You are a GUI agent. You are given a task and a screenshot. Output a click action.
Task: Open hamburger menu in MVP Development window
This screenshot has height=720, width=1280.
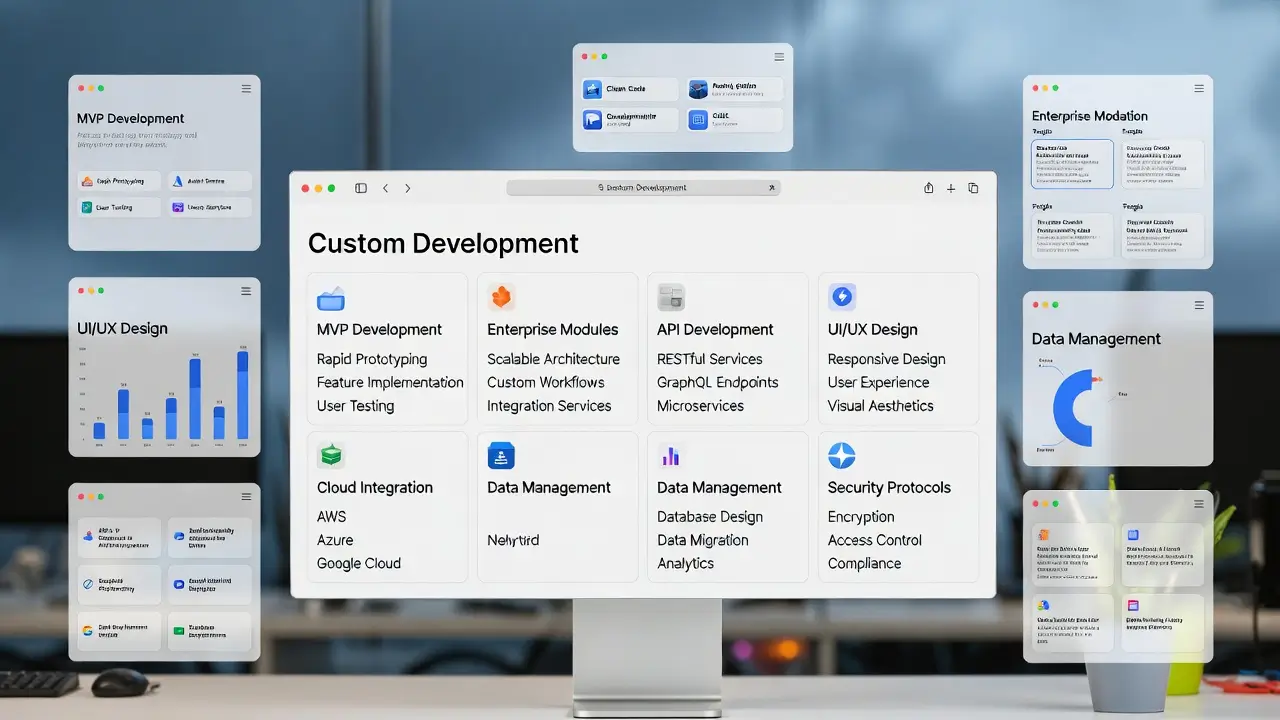pyautogui.click(x=246, y=89)
